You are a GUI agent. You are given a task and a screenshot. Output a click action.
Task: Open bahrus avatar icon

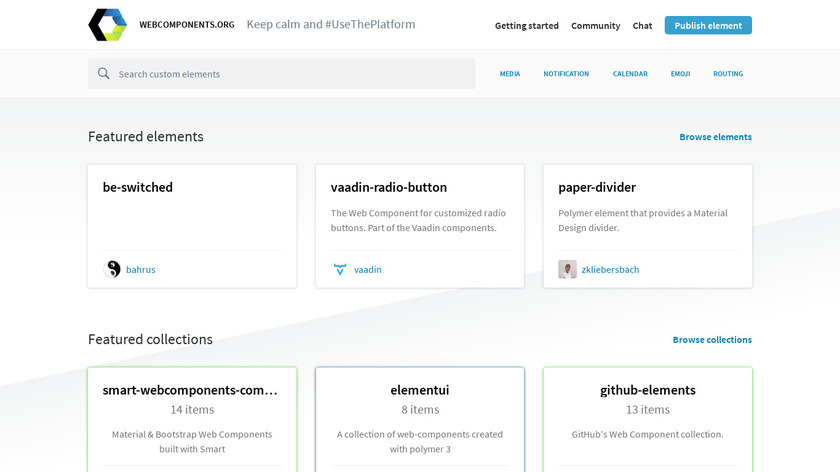point(112,269)
